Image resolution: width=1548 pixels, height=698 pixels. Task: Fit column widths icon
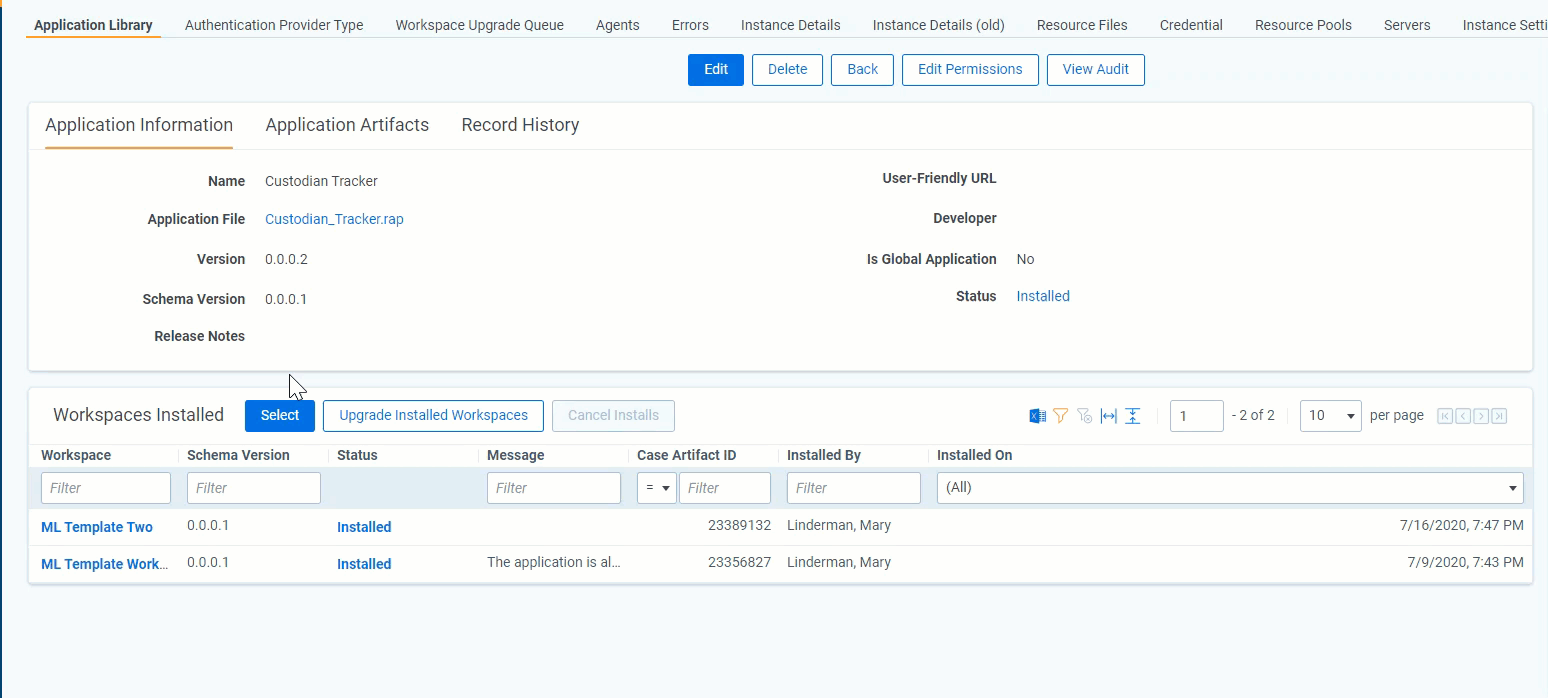[x=1109, y=416]
